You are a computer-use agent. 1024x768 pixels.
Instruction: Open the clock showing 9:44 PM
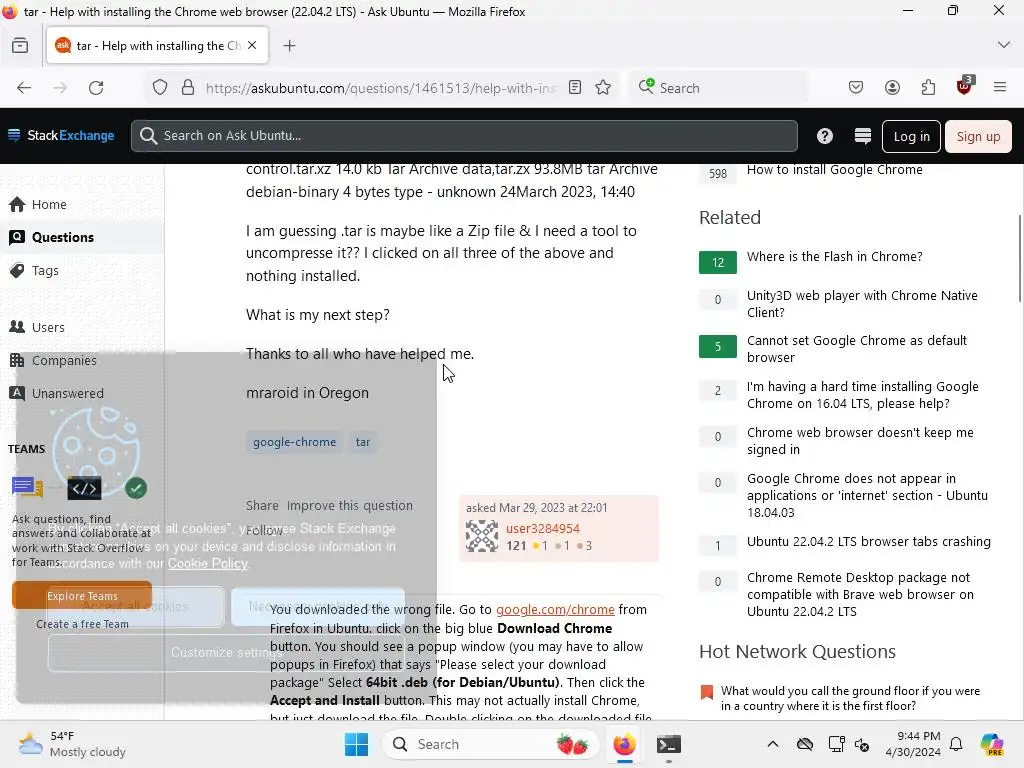coord(913,744)
